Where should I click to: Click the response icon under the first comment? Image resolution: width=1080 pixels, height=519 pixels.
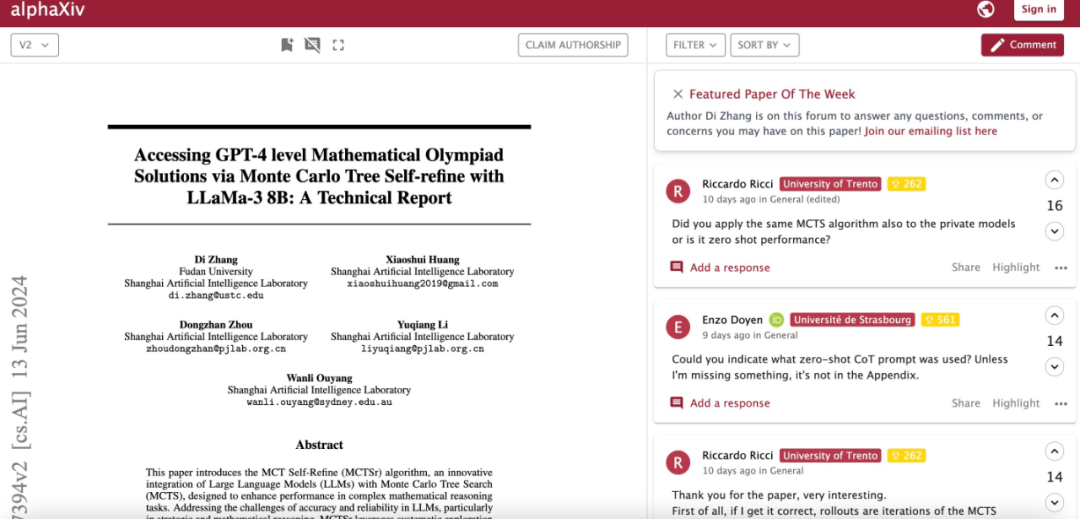pos(676,267)
